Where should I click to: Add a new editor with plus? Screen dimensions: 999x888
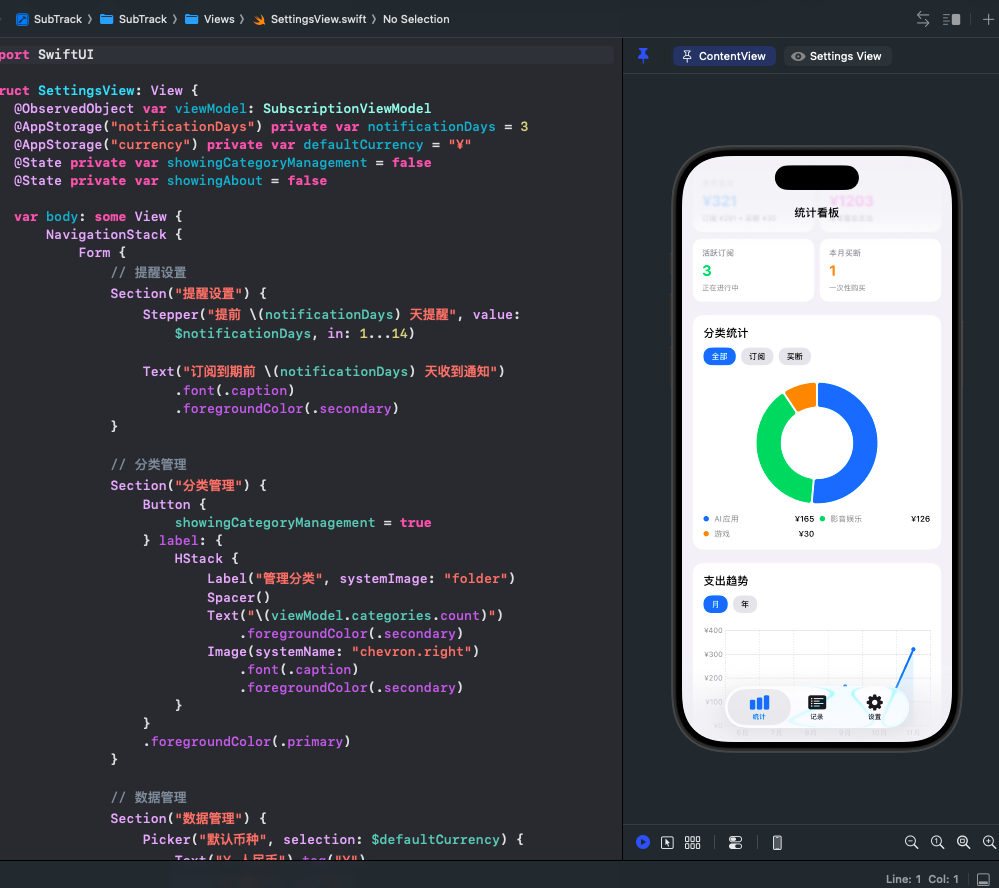989,19
